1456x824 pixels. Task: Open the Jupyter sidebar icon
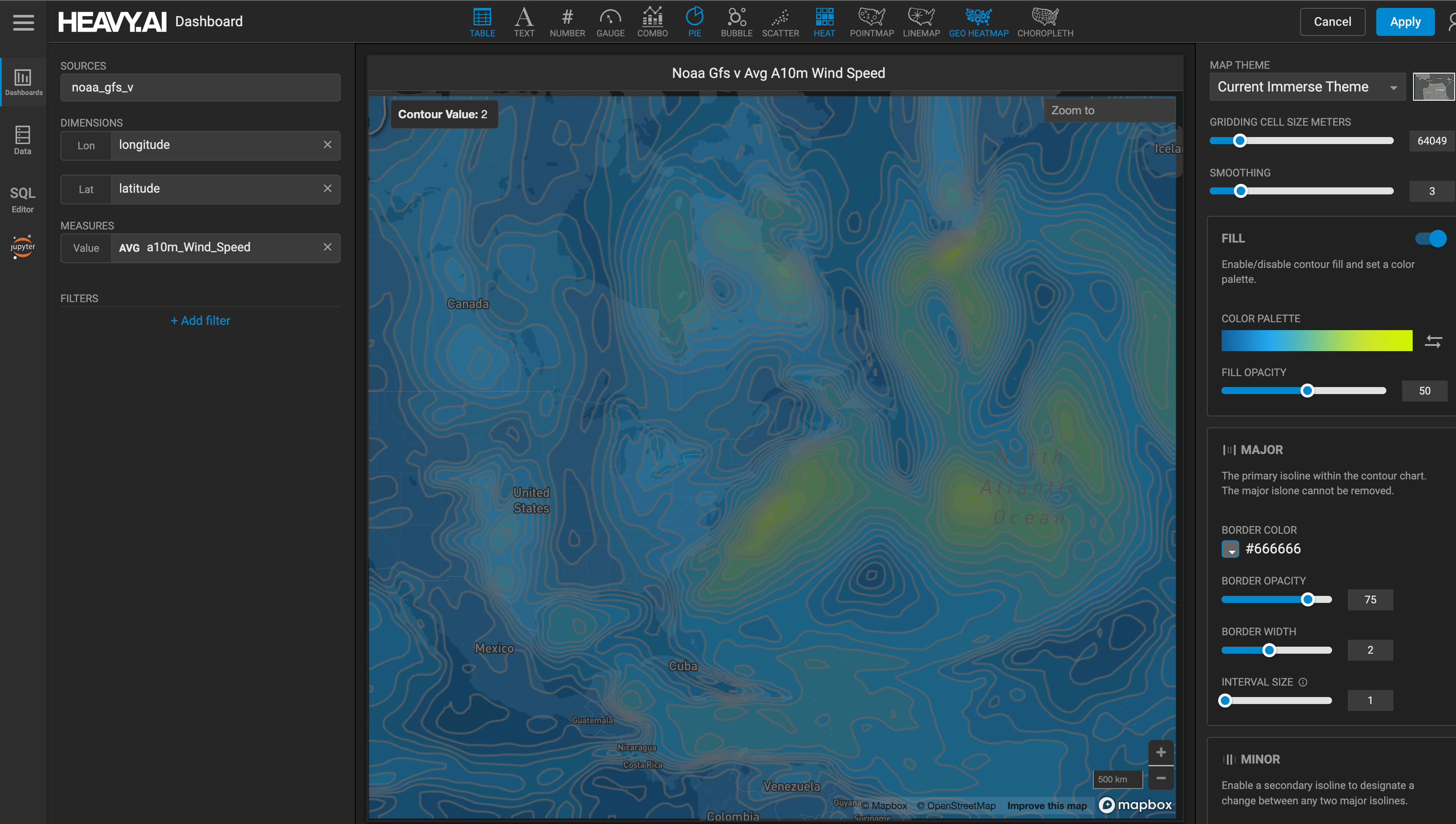point(23,247)
